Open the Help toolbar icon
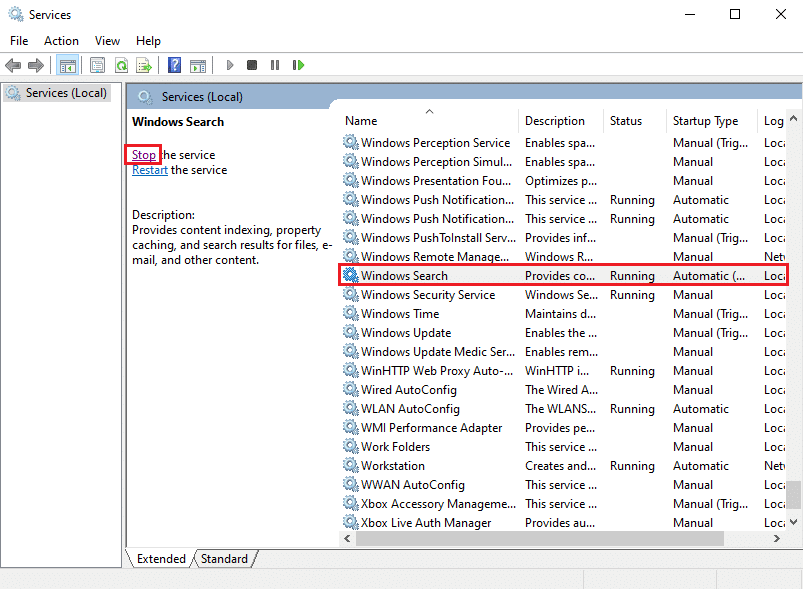 click(174, 65)
